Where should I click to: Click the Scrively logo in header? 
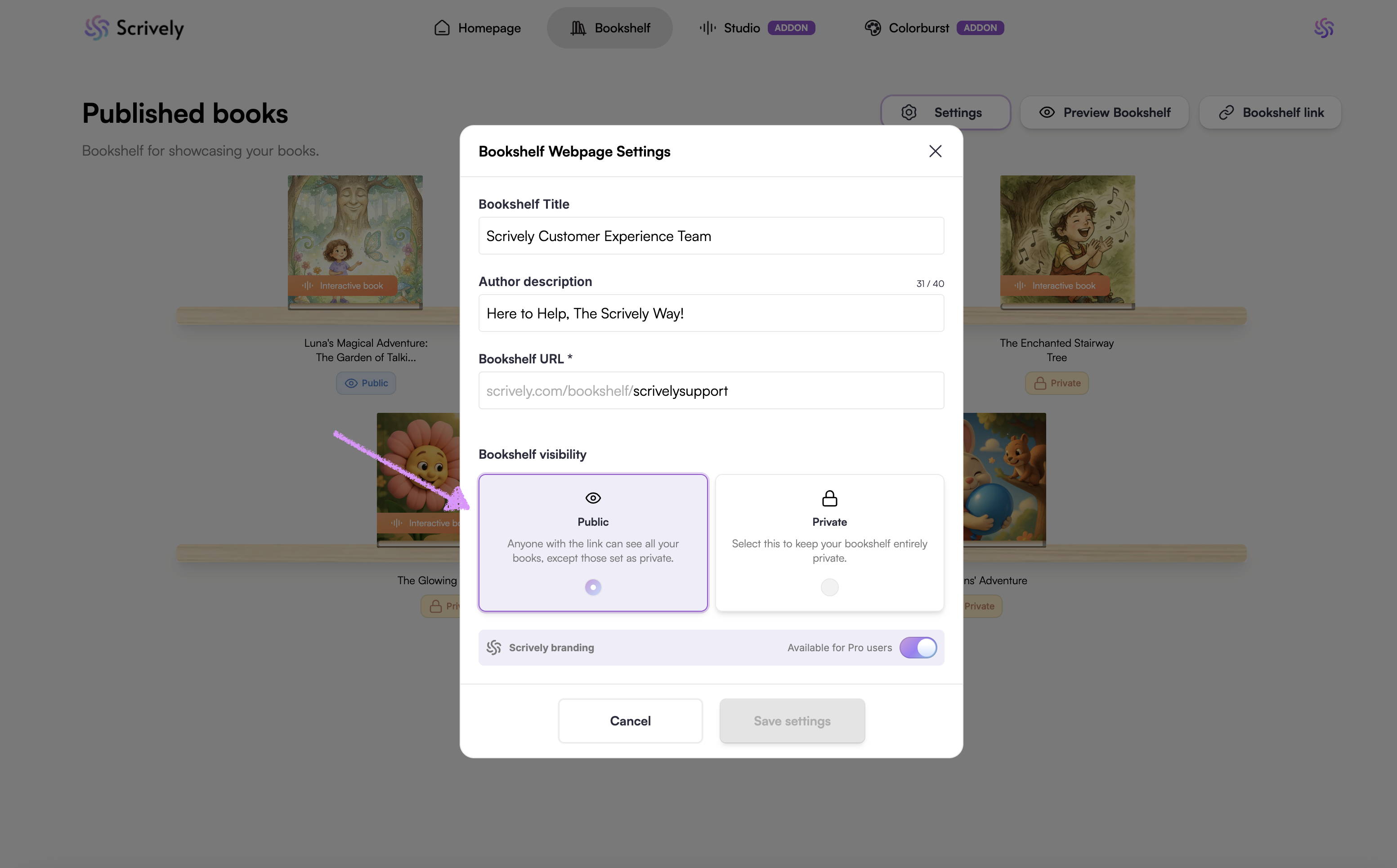(x=134, y=27)
